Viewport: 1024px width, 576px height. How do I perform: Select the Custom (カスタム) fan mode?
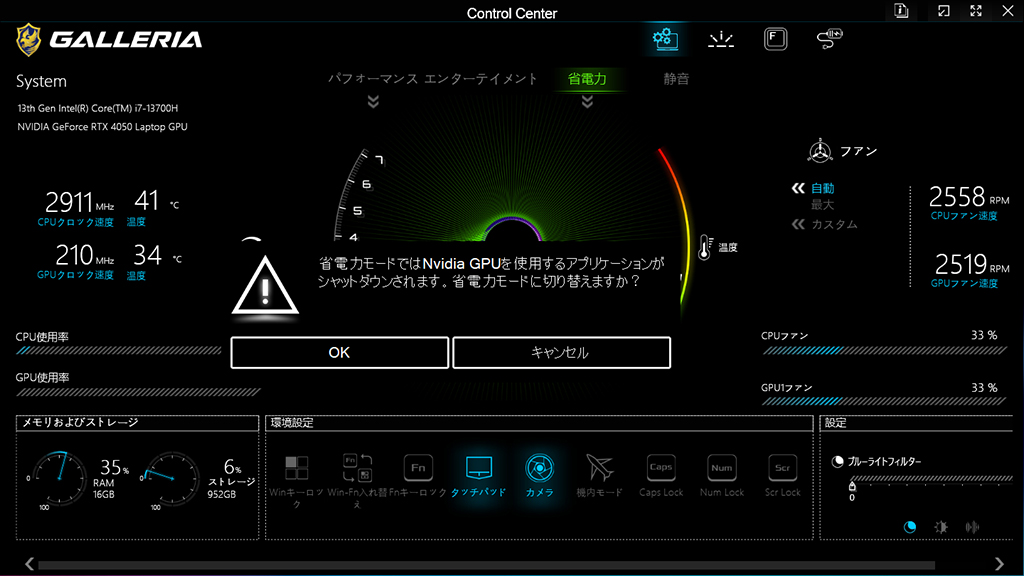click(834, 224)
